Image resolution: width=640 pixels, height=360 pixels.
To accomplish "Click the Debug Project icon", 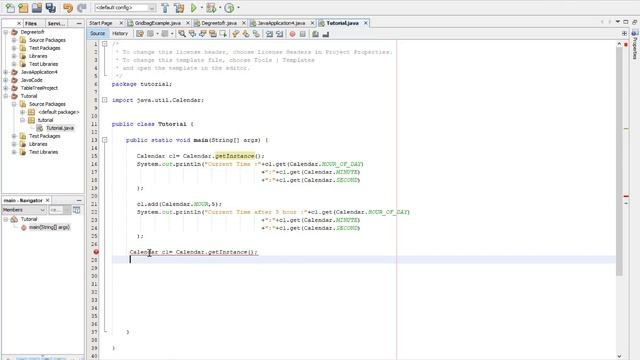I will point(211,8).
